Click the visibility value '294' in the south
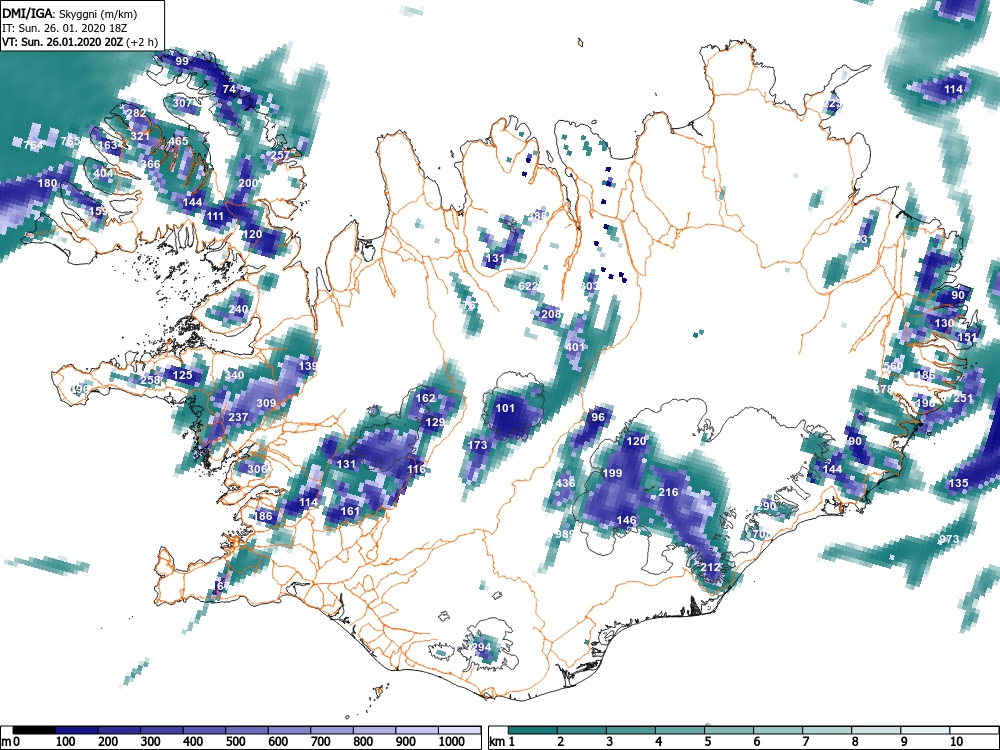The width and height of the screenshot is (1000, 750). coord(481,647)
